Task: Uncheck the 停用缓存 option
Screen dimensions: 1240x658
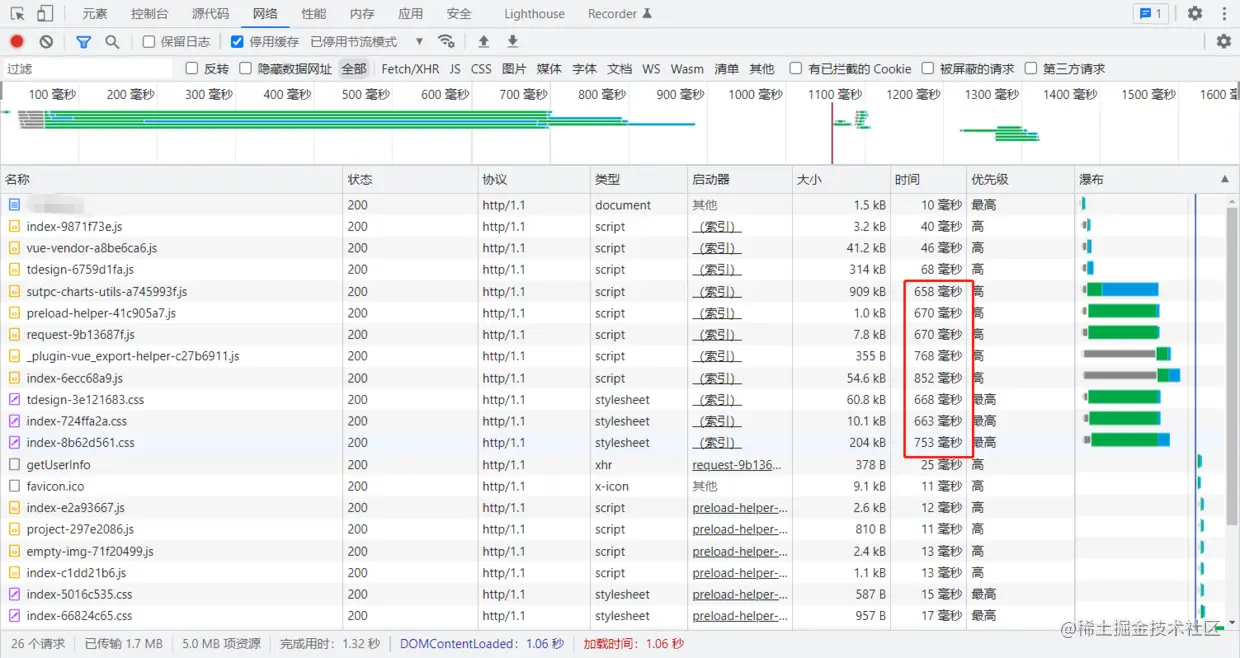Action: [234, 42]
